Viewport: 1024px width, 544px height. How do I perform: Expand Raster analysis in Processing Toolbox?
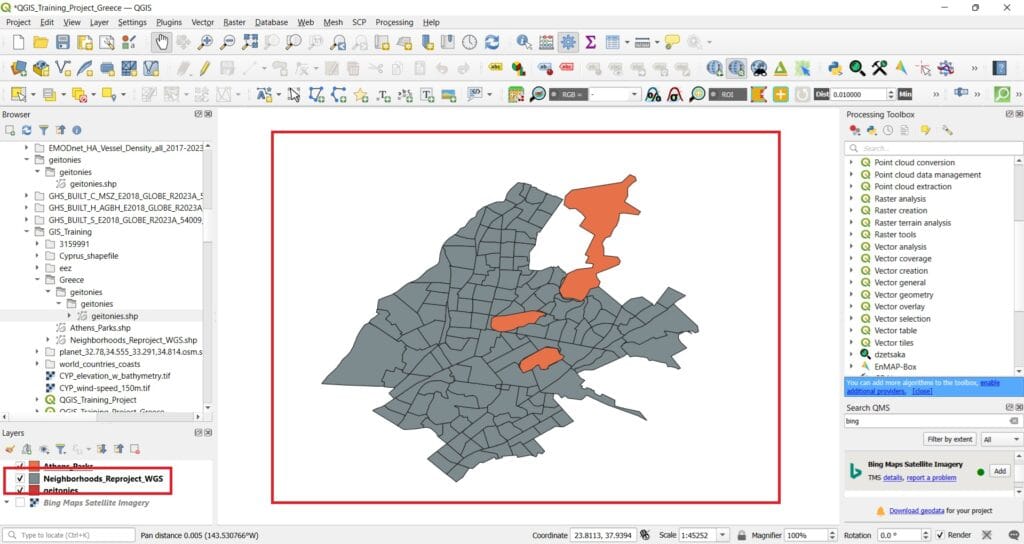(x=851, y=199)
